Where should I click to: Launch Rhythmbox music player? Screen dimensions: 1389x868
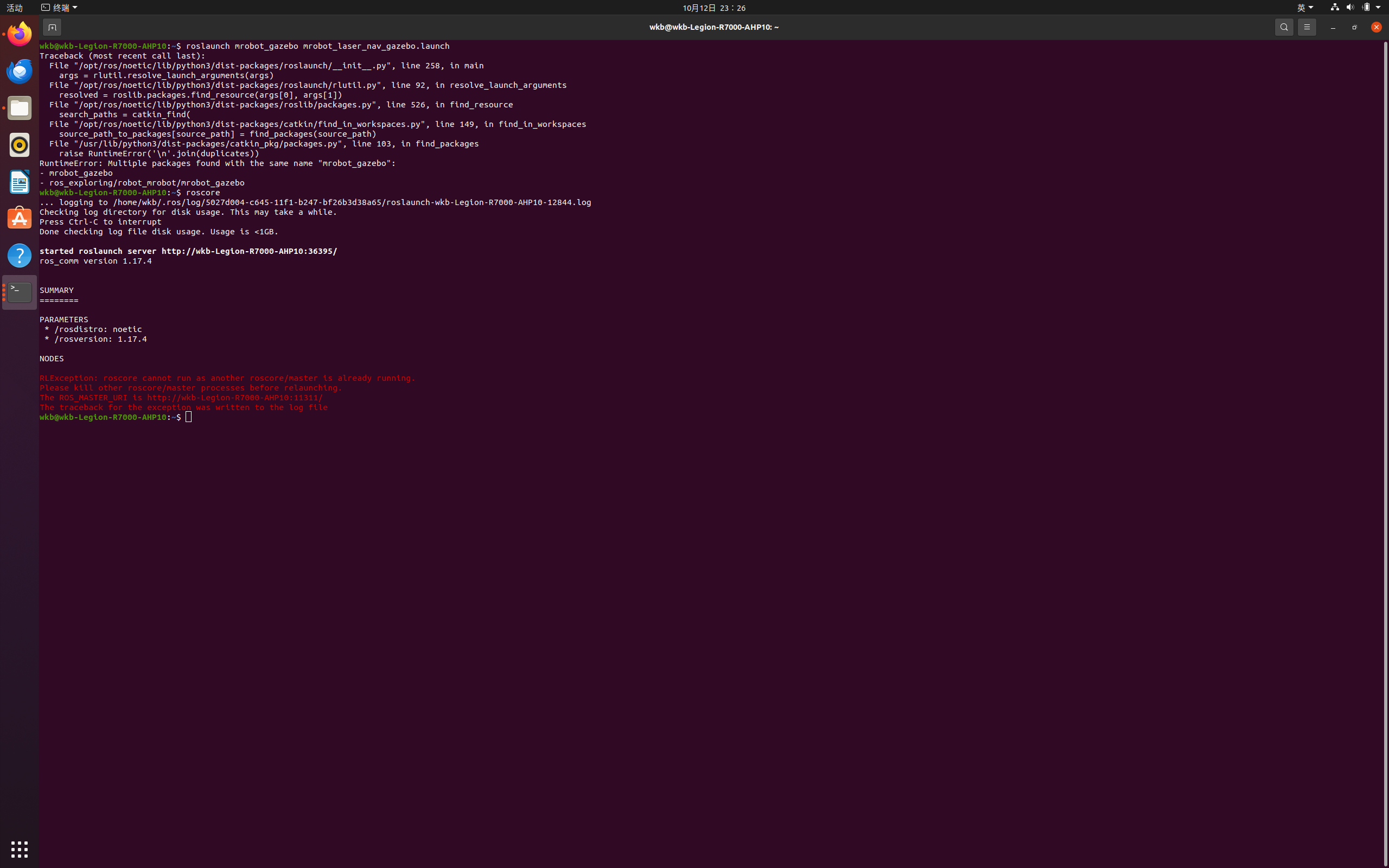[x=20, y=145]
